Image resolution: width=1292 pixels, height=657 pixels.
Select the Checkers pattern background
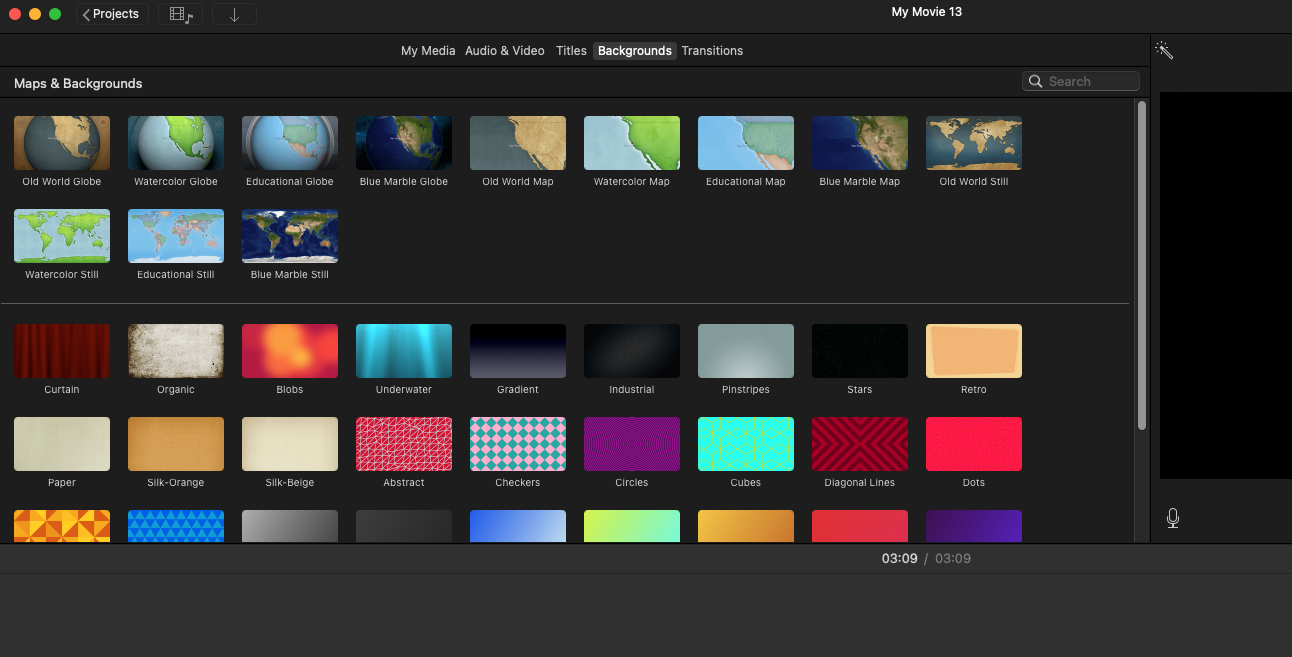(518, 444)
